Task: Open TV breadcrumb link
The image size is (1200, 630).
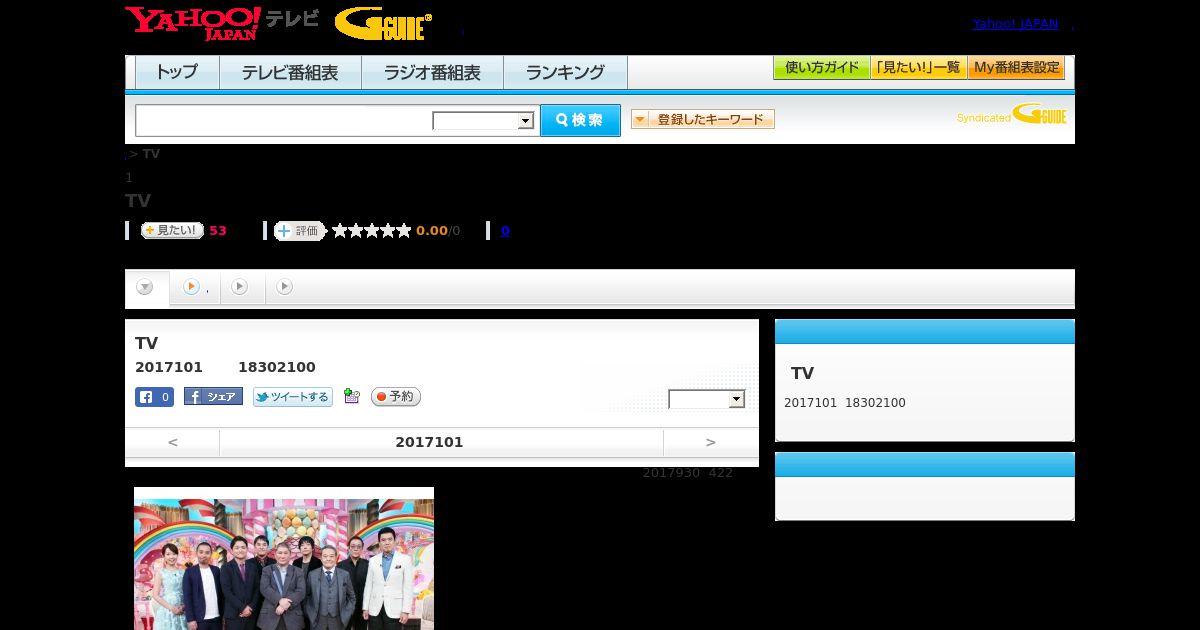Action: [151, 154]
